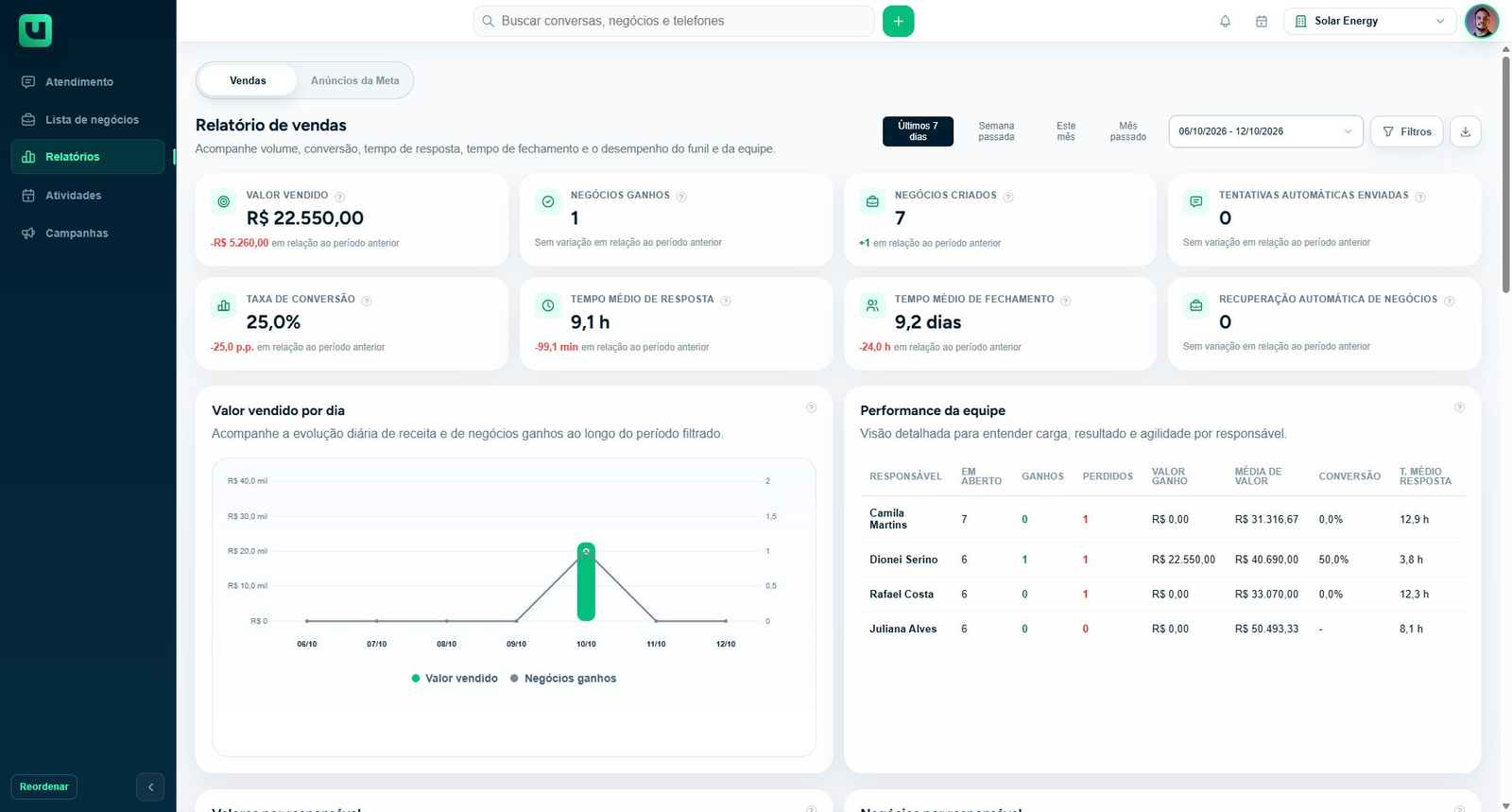Go to Lista de negócios
The width and height of the screenshot is (1512, 812).
(88, 120)
